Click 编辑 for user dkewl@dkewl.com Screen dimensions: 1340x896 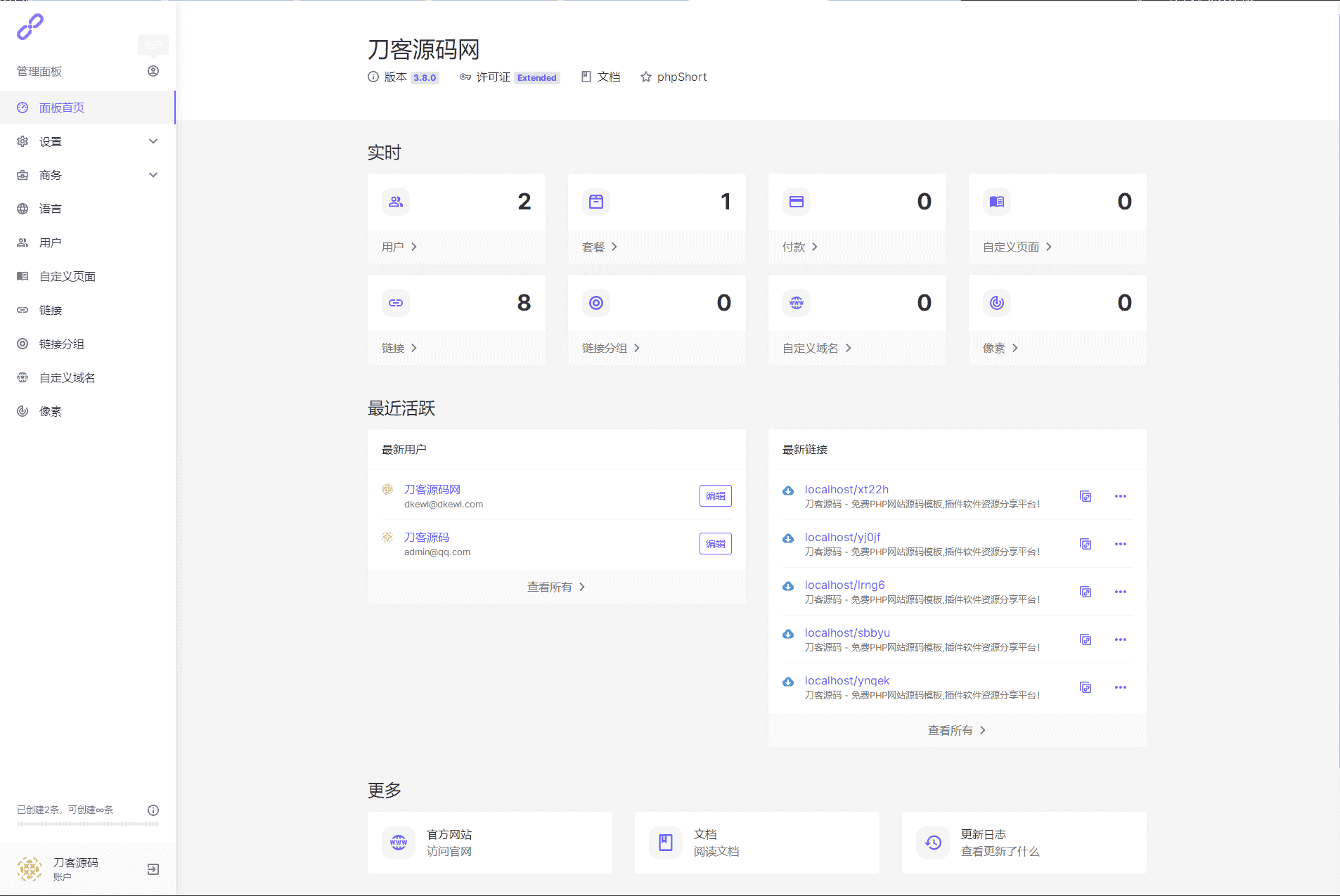(x=715, y=496)
